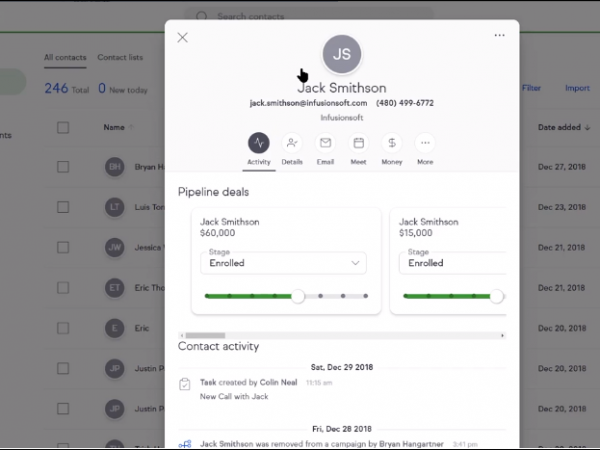Select the checkbox beside Eric's row
The image size is (600, 450).
coord(63,328)
